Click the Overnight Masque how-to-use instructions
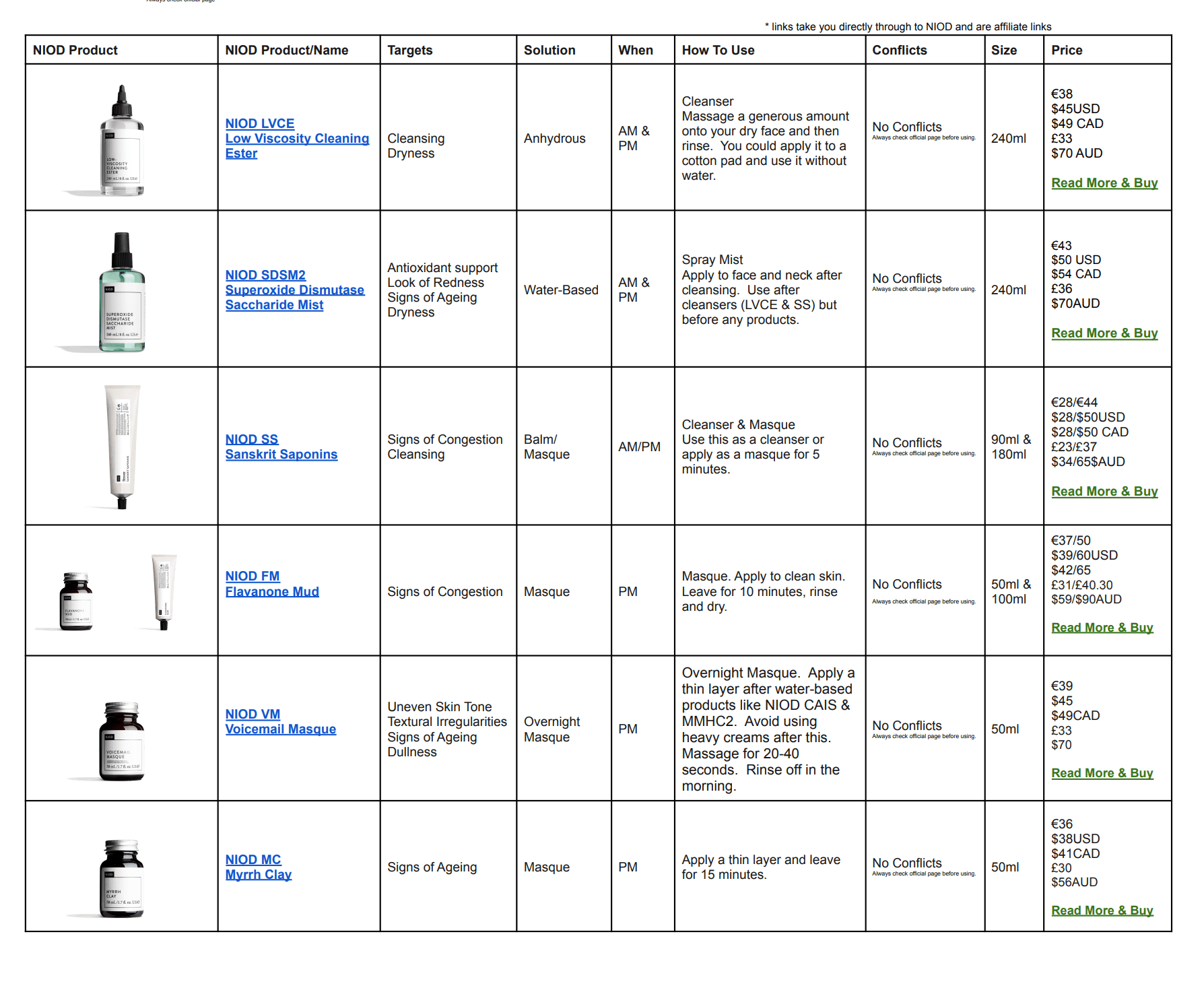This screenshot has width=1204, height=990. (x=768, y=729)
